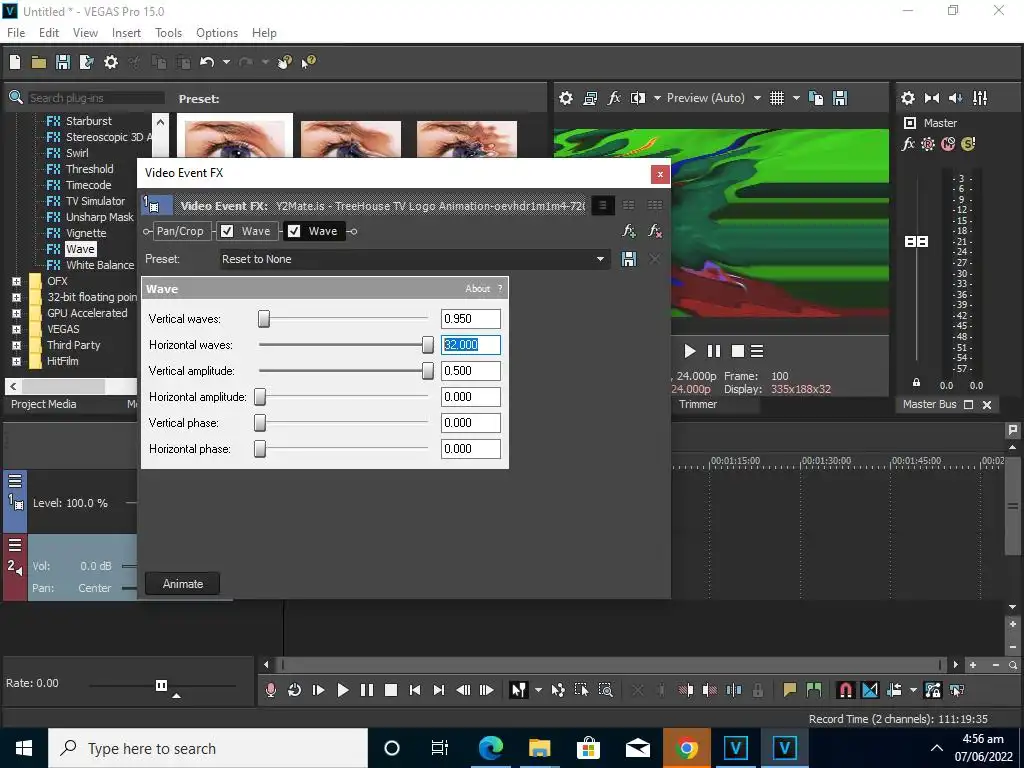The image size is (1024, 768).
Task: Select TV Simulator plug-in
Action: coord(95,201)
